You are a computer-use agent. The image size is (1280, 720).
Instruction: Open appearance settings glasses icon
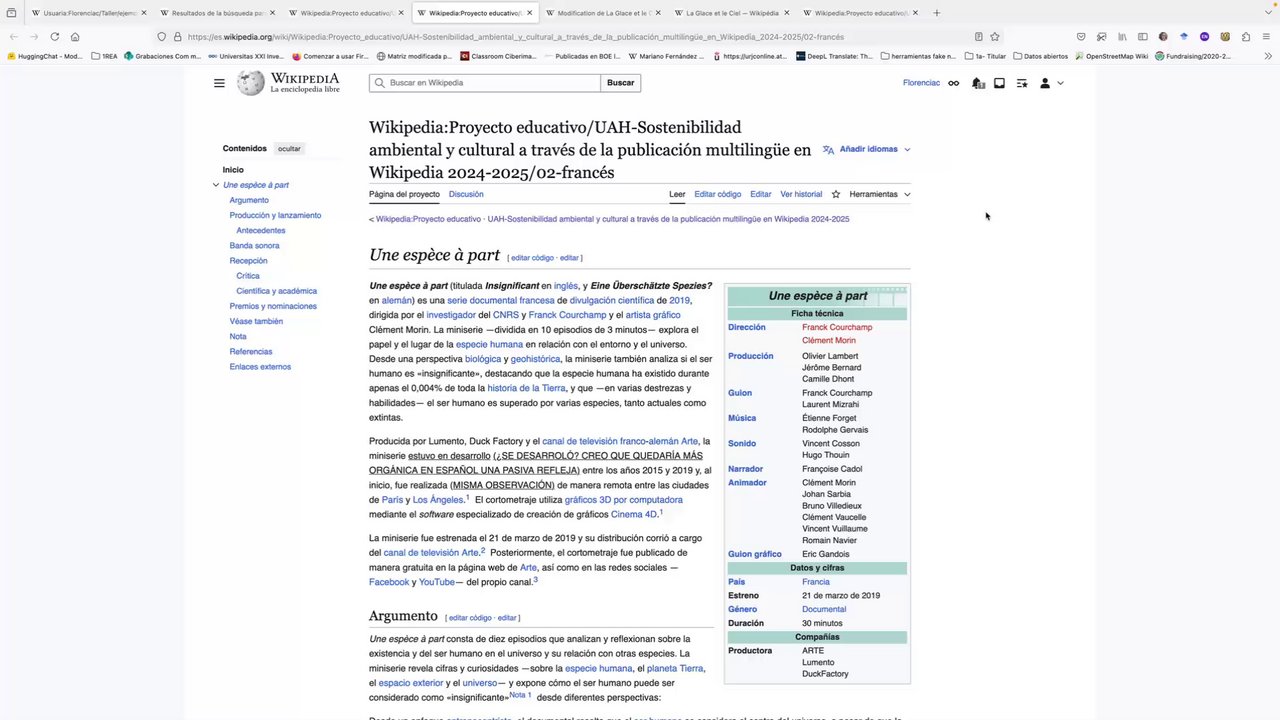click(953, 83)
